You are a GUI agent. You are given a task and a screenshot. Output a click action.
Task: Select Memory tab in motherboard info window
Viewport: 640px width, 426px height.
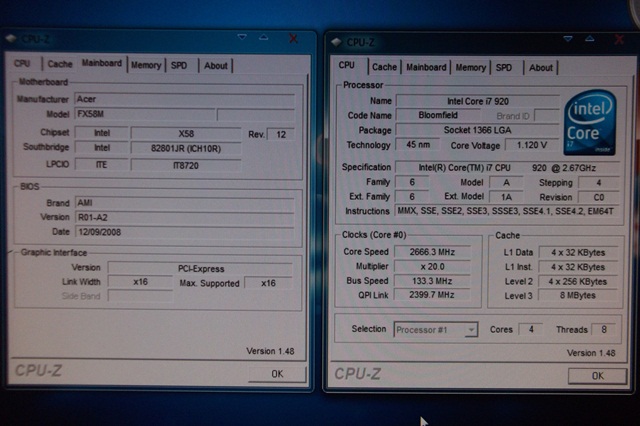tap(145, 65)
